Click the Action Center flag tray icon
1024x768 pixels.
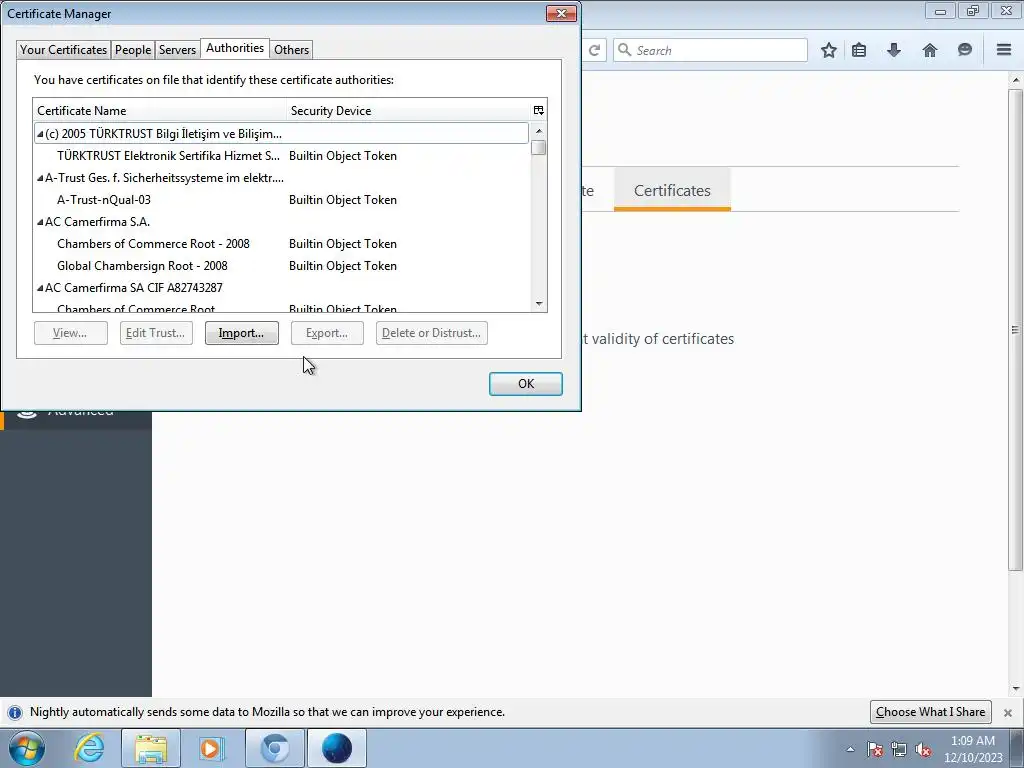(875, 749)
